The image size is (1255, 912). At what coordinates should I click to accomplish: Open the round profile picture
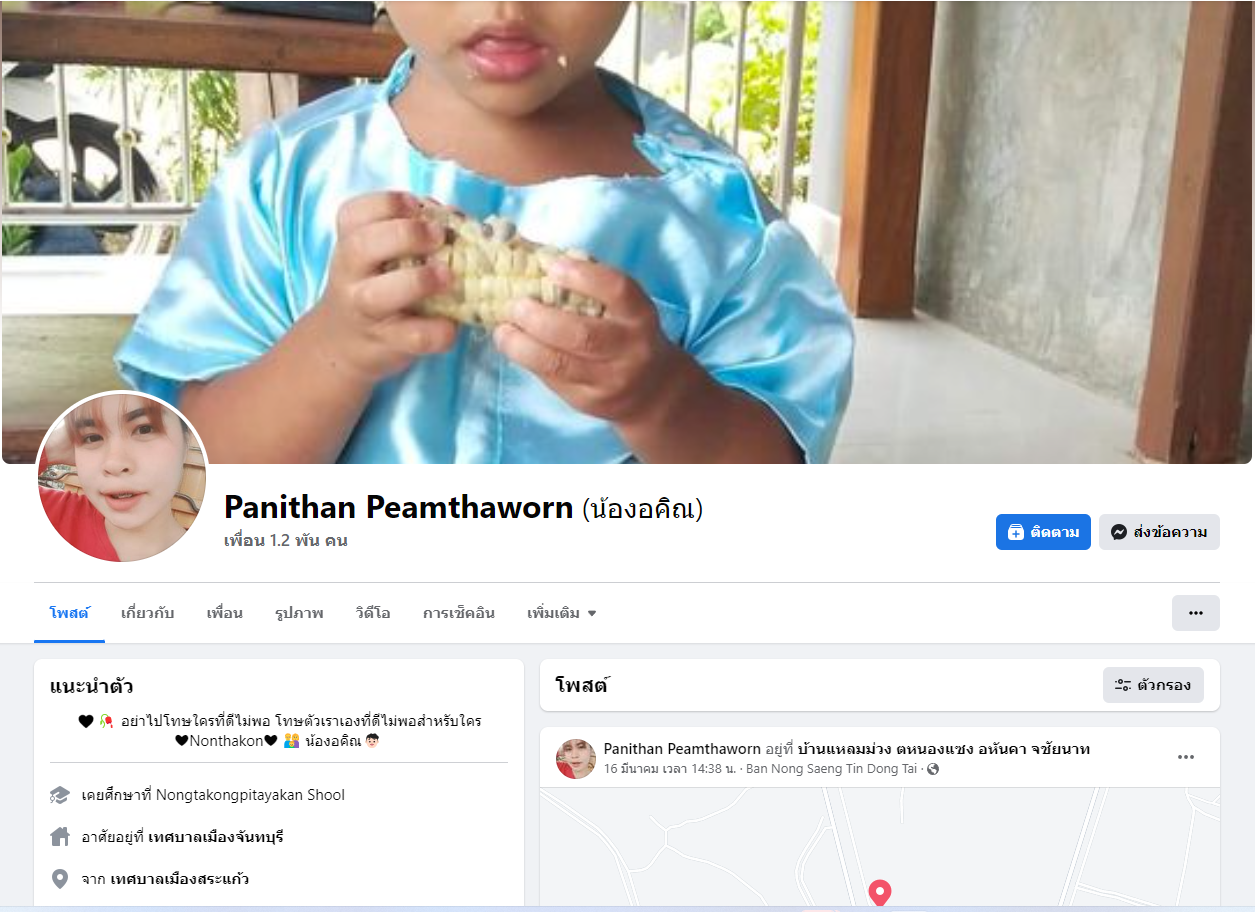click(122, 477)
